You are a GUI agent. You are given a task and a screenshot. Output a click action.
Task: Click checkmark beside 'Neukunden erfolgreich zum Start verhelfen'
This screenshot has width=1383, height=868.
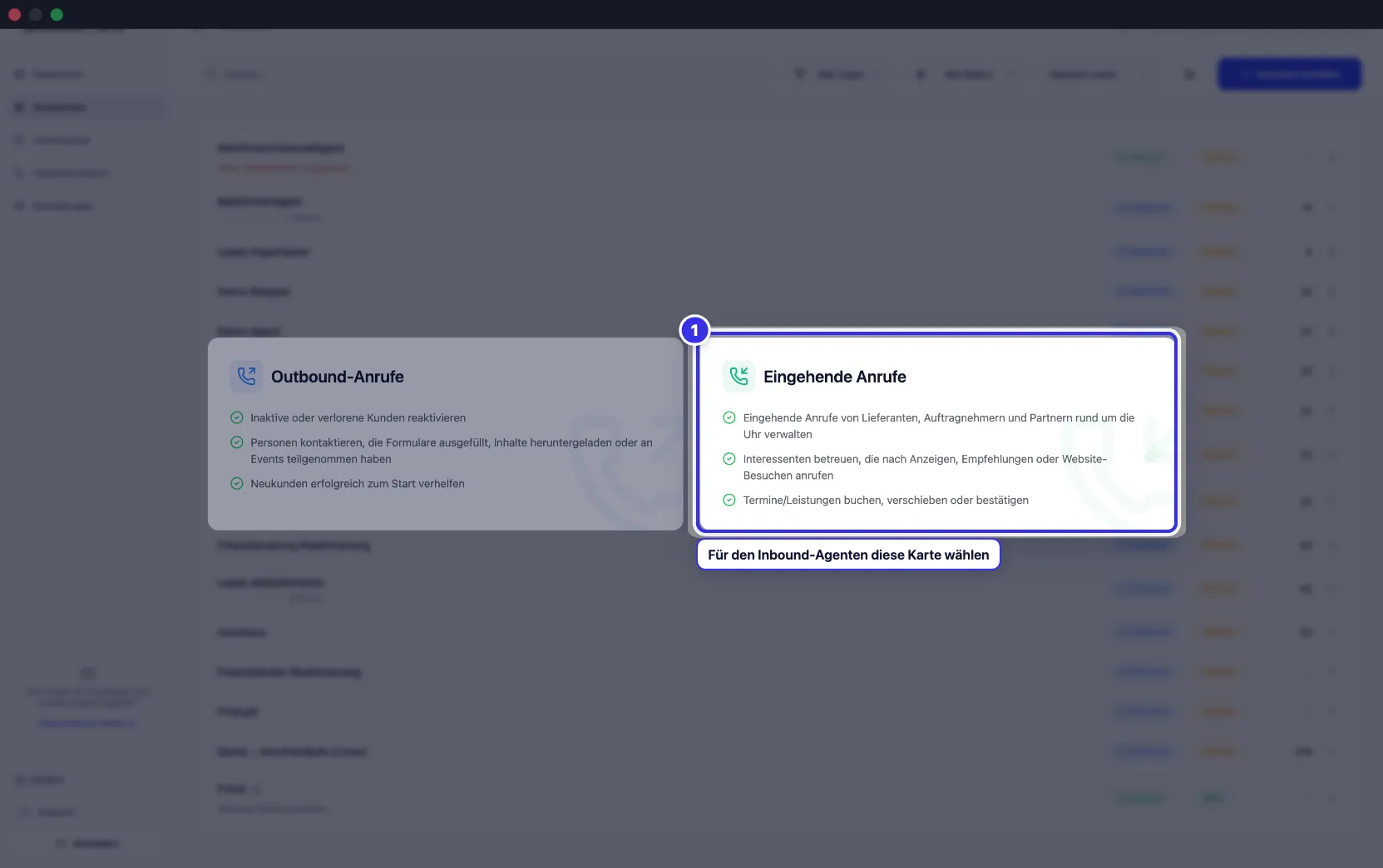pyautogui.click(x=237, y=483)
